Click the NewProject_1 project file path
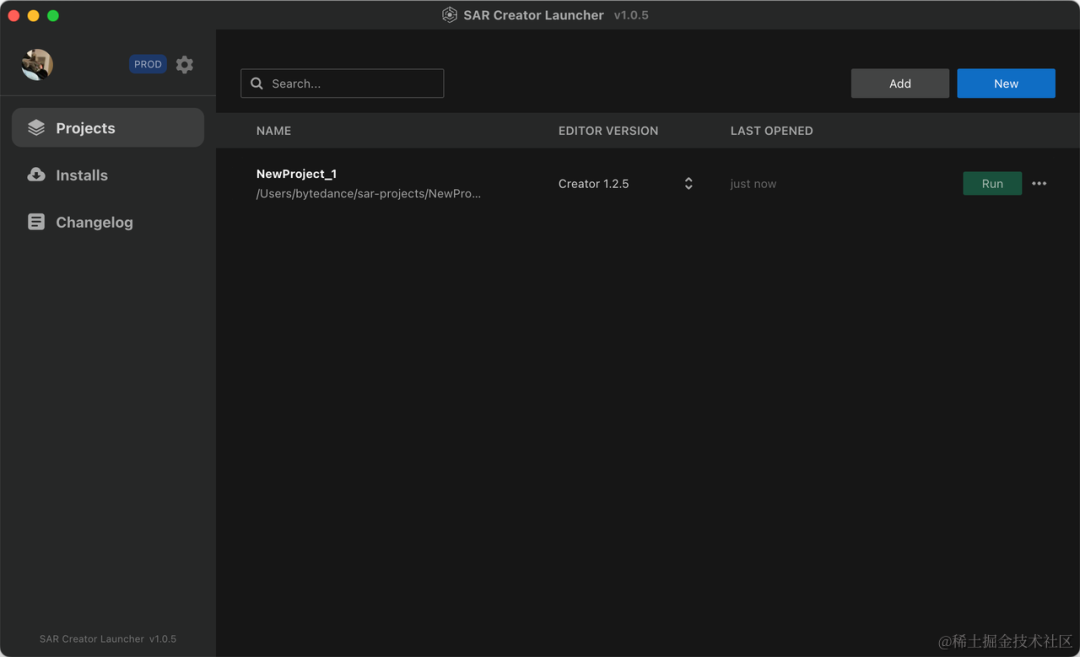Image resolution: width=1080 pixels, height=657 pixels. tap(368, 194)
